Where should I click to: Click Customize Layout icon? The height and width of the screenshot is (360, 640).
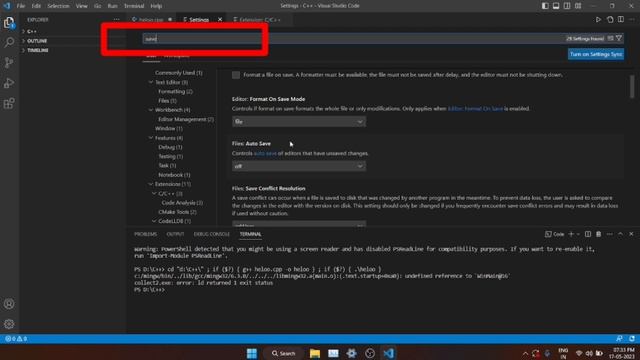[578, 6]
